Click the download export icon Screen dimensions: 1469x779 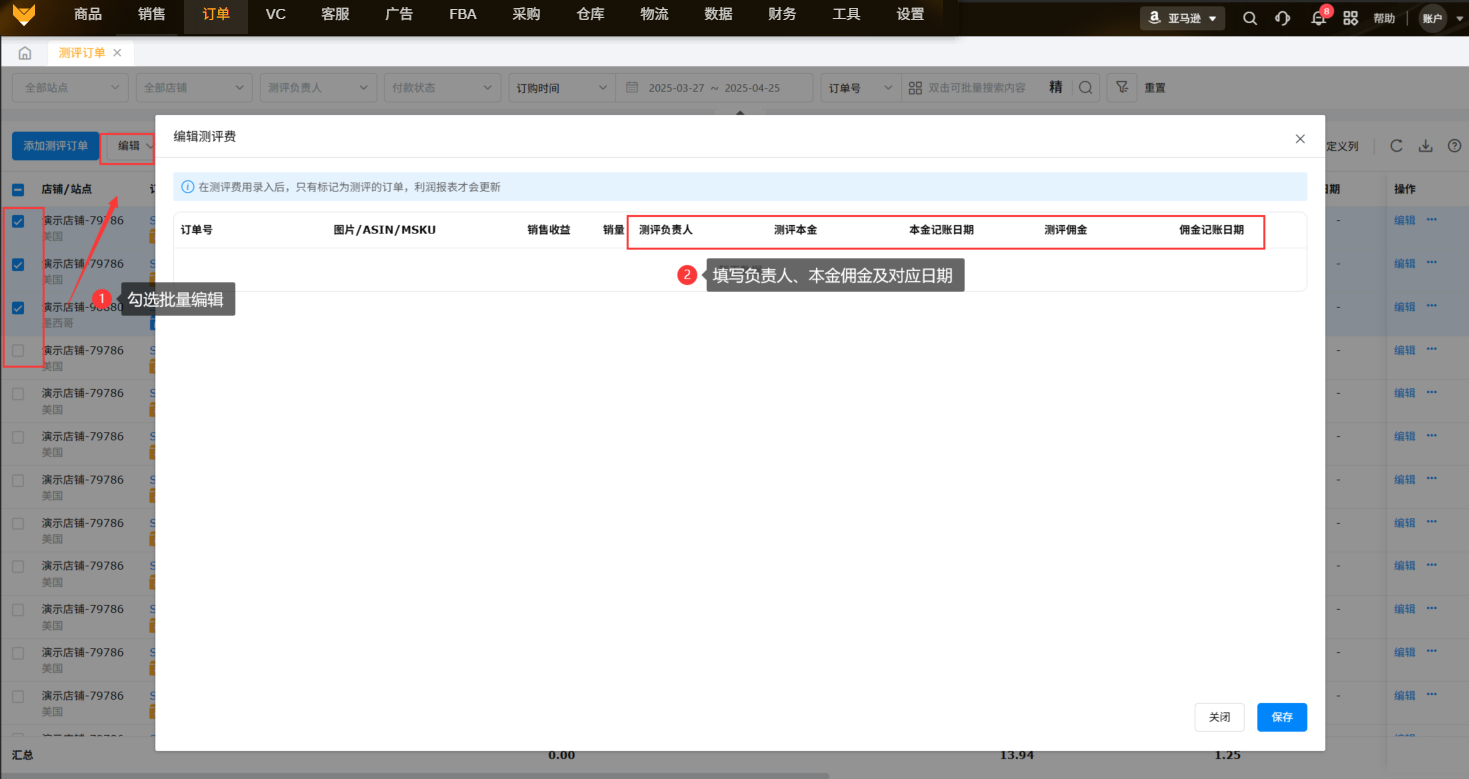click(1426, 146)
